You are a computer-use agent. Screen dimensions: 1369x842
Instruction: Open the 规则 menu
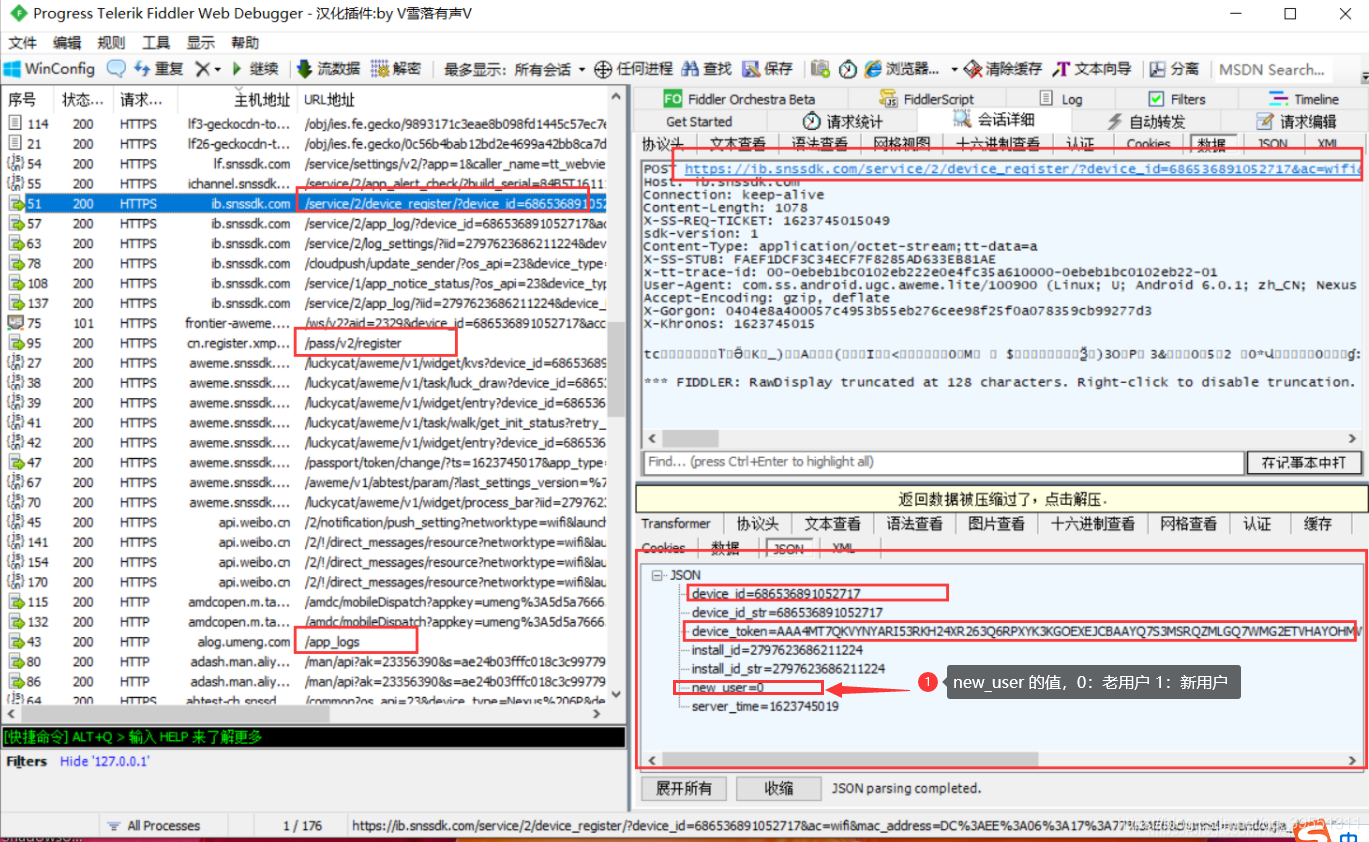tap(111, 43)
